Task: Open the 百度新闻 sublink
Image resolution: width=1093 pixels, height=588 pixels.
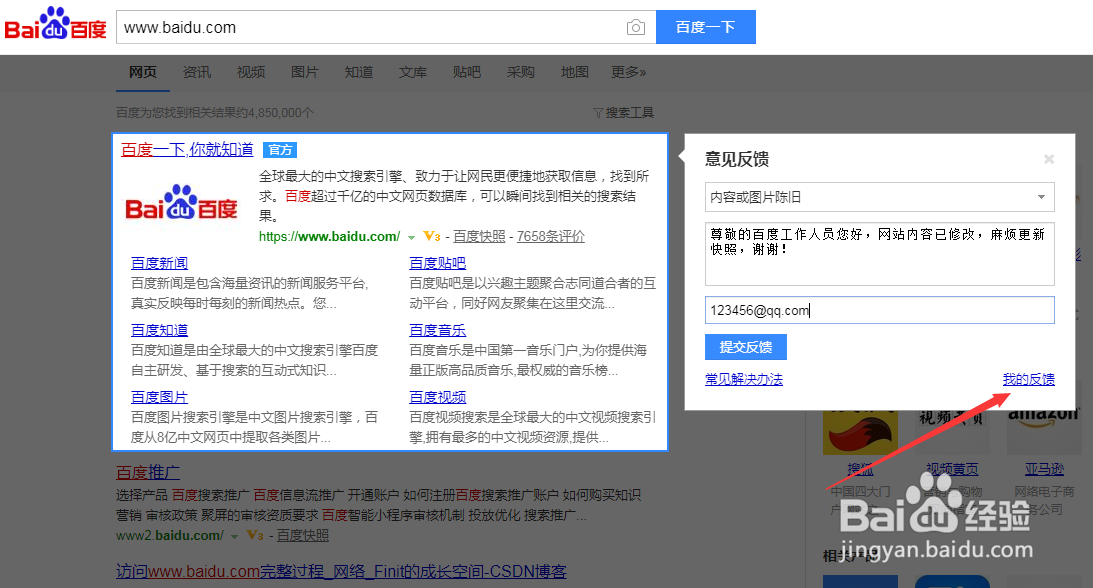Action: (160, 263)
